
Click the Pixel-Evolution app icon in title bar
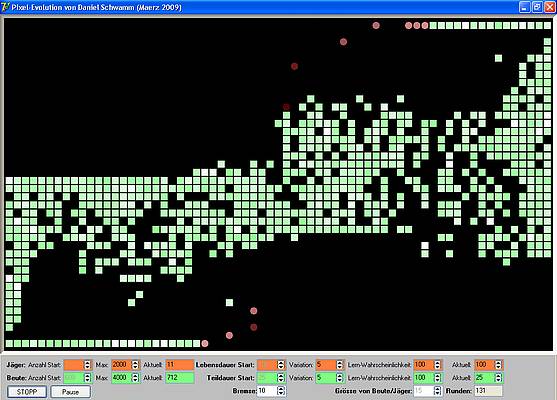(5, 7)
